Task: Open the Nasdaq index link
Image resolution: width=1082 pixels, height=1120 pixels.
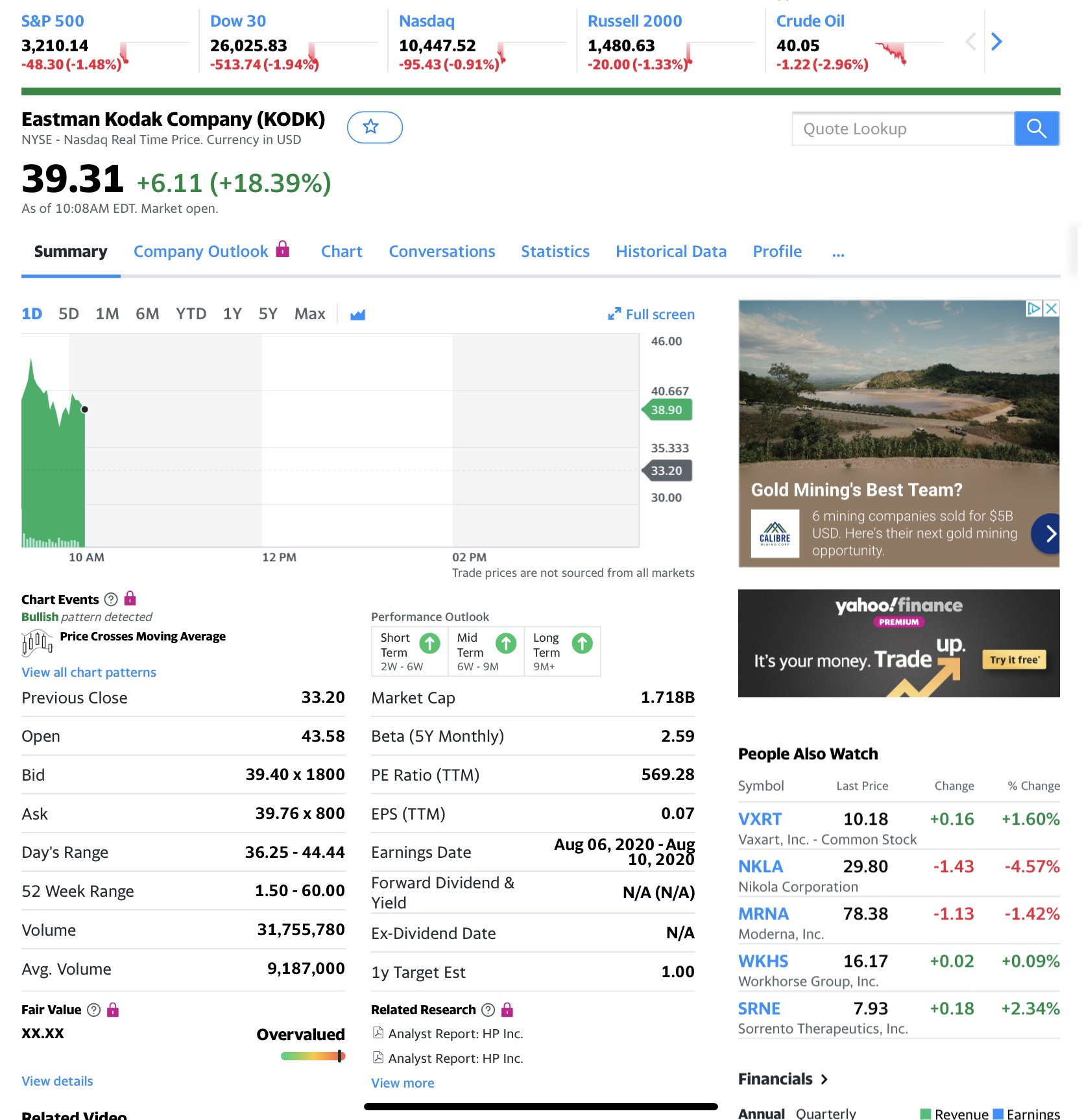Action: (x=427, y=21)
